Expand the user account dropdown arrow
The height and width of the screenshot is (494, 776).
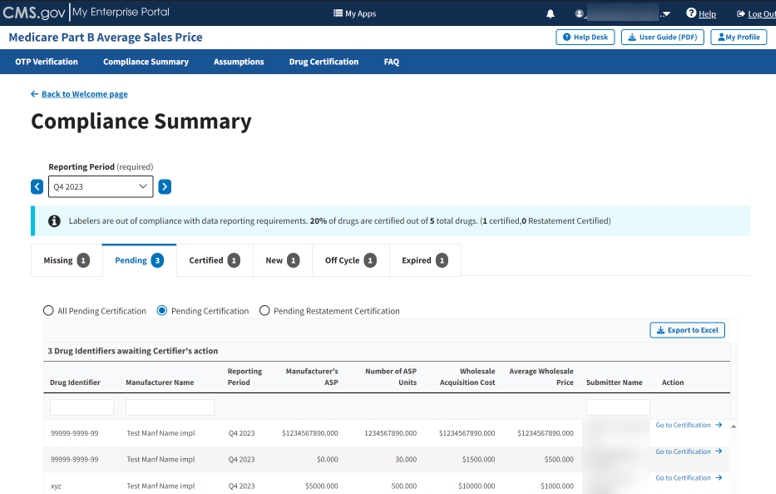(x=666, y=14)
